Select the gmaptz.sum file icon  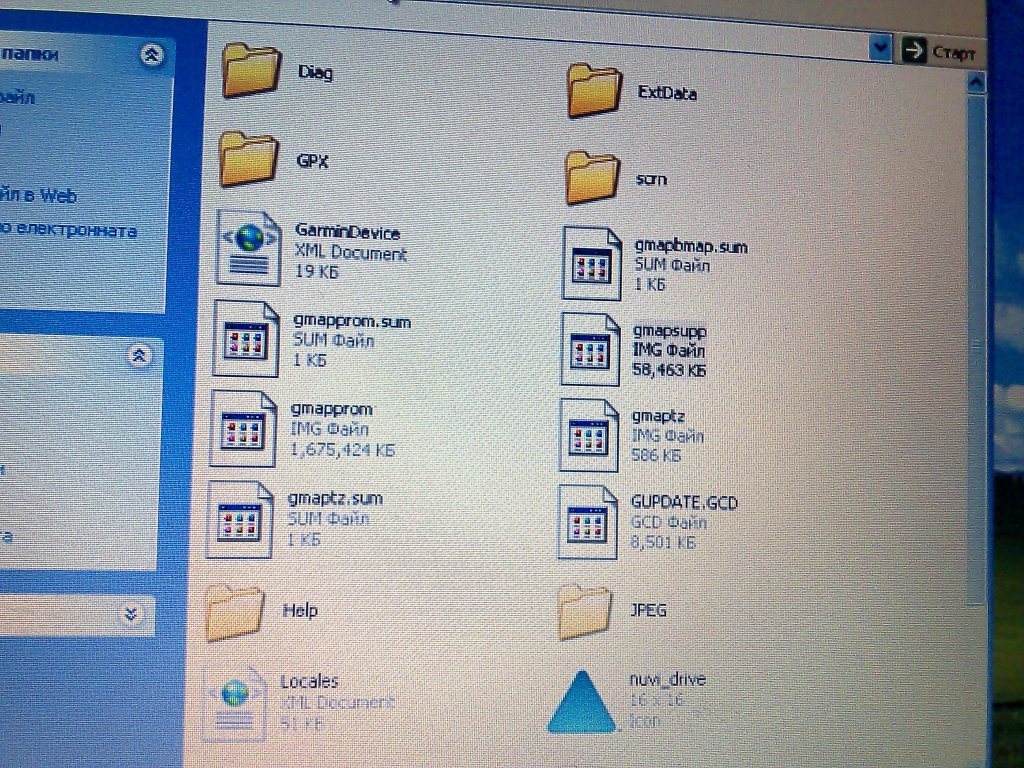click(x=240, y=520)
